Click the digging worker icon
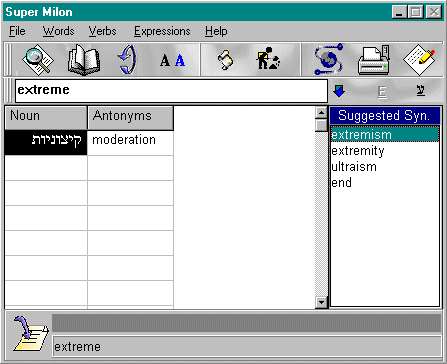447x364 pixels. click(268, 59)
